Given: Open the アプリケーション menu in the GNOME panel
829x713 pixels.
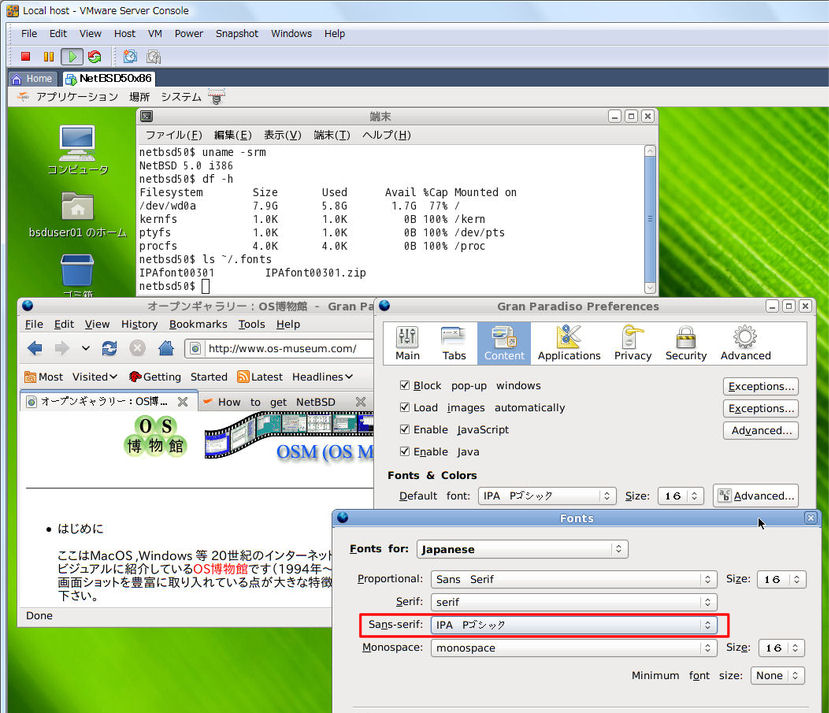Looking at the screenshot, I should pyautogui.click(x=77, y=97).
